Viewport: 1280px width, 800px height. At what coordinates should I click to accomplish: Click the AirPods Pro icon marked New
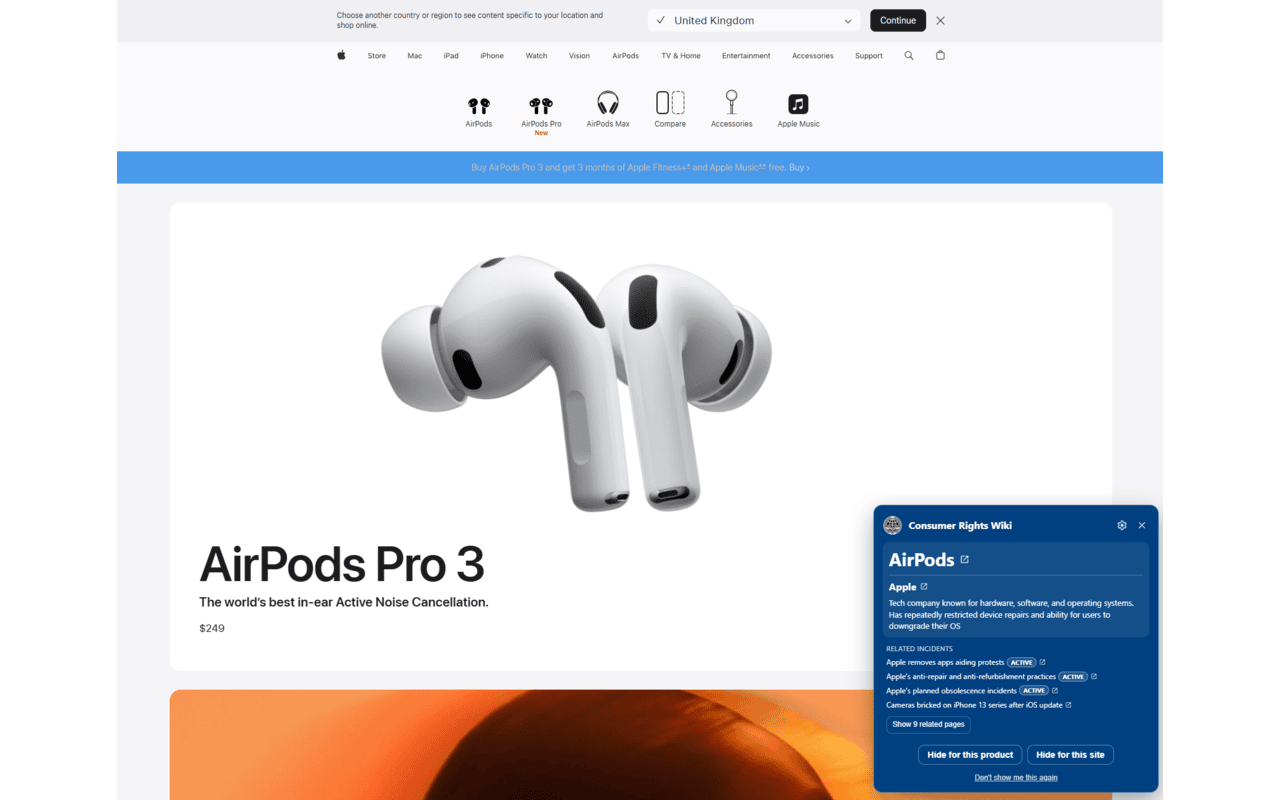(x=541, y=106)
